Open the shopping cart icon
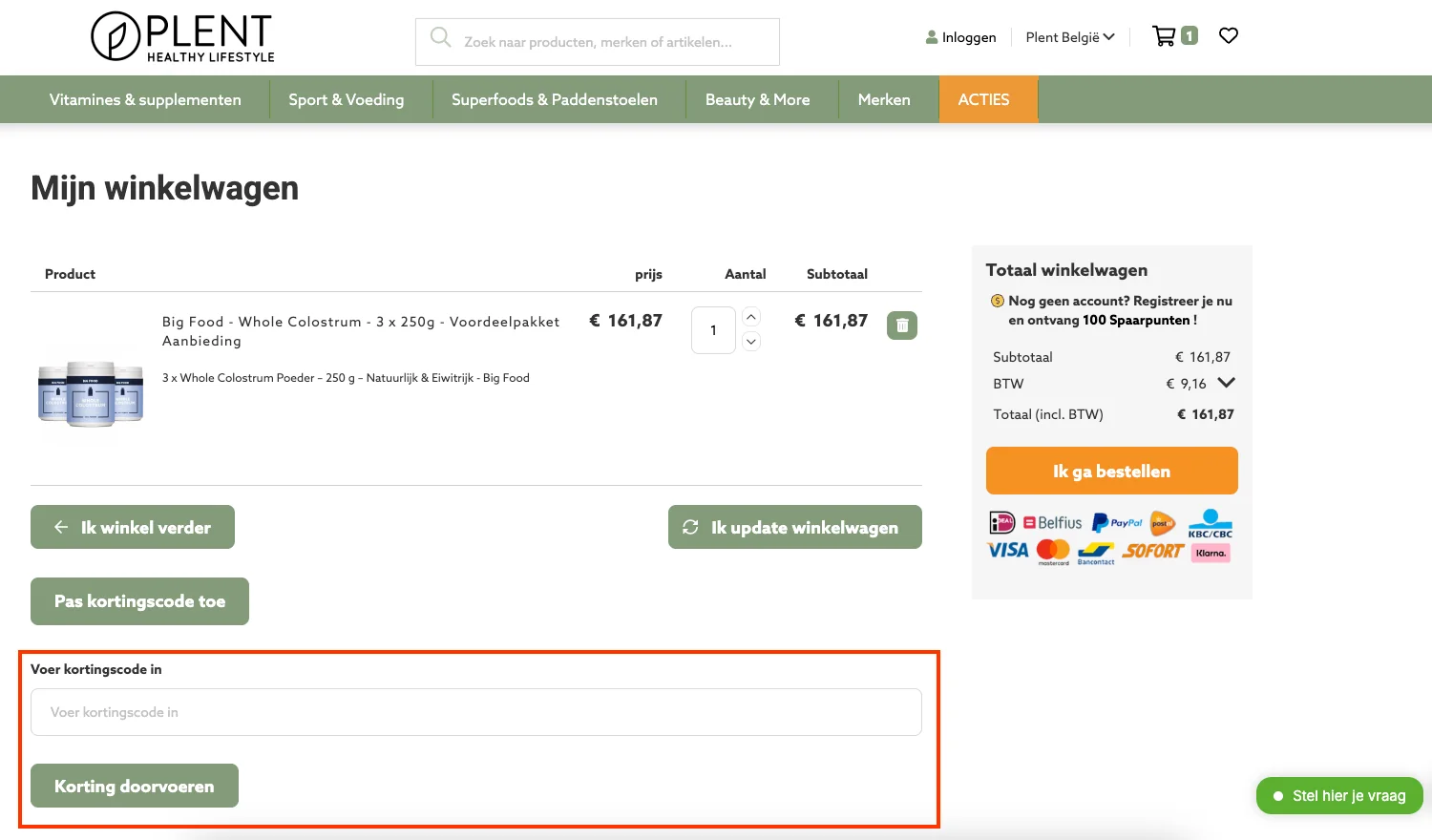The width and height of the screenshot is (1432, 840). 1167,34
